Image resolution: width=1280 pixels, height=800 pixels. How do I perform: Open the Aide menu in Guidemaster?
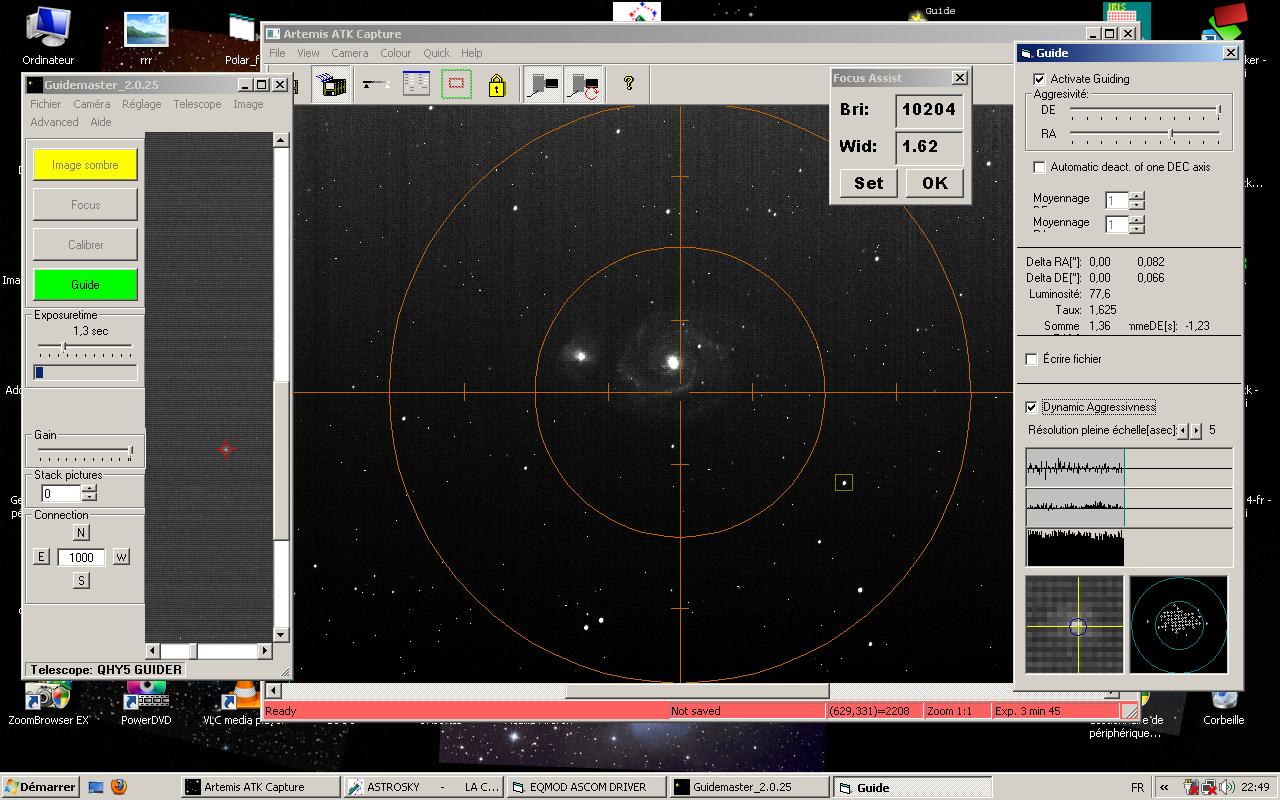tap(101, 122)
